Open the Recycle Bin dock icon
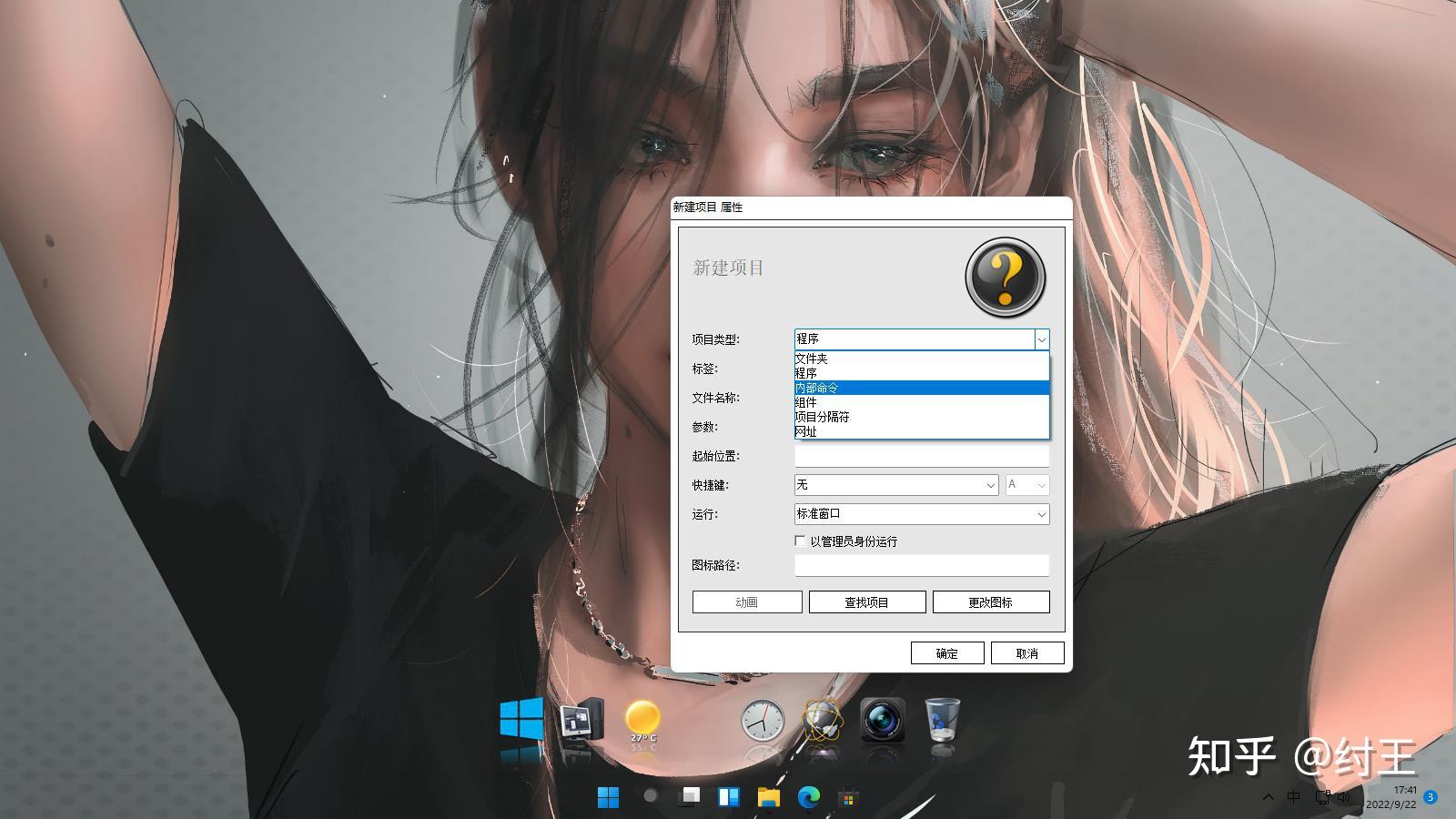Image resolution: width=1456 pixels, height=819 pixels. tap(942, 720)
